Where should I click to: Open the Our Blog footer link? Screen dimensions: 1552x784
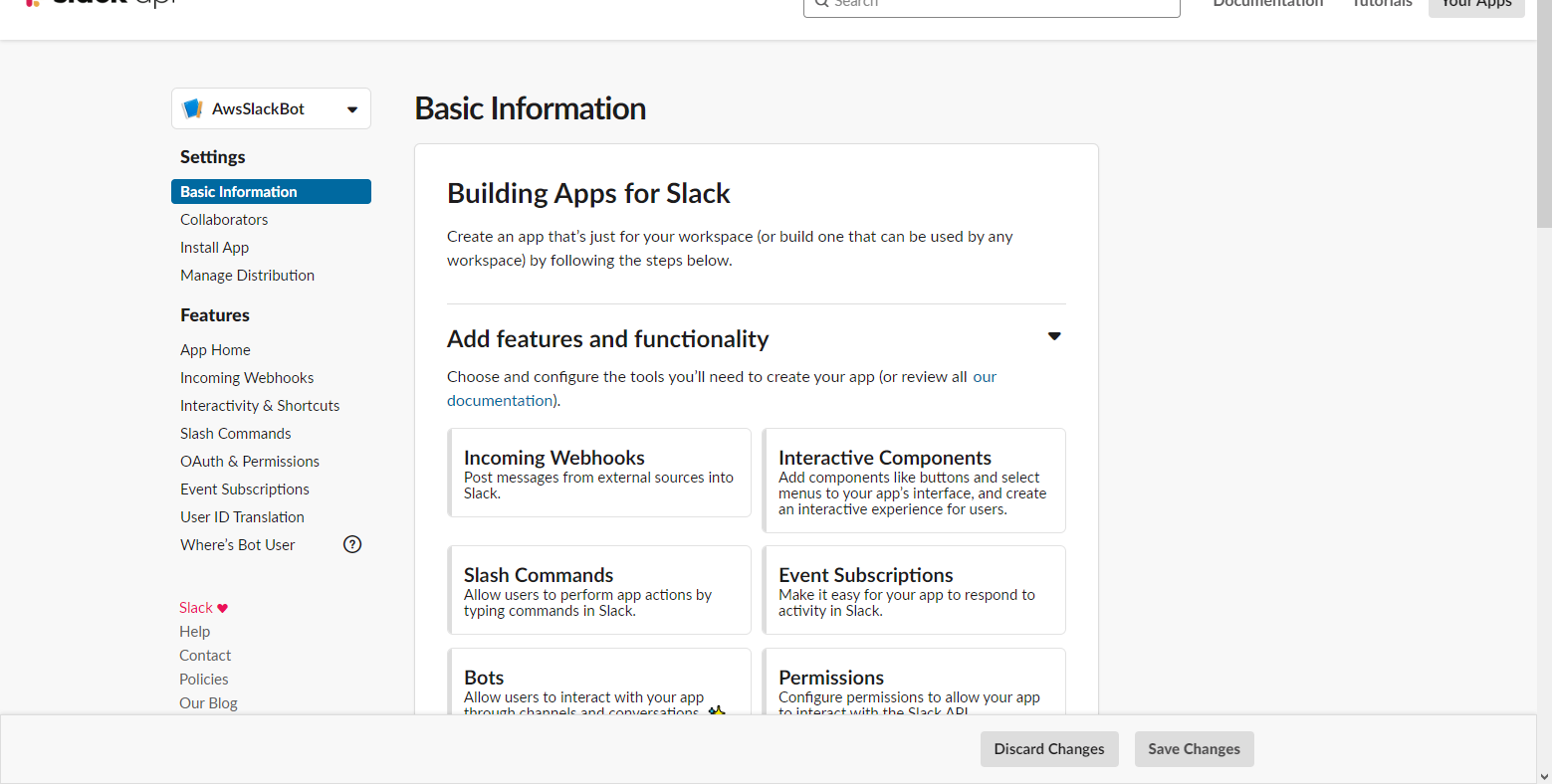208,703
